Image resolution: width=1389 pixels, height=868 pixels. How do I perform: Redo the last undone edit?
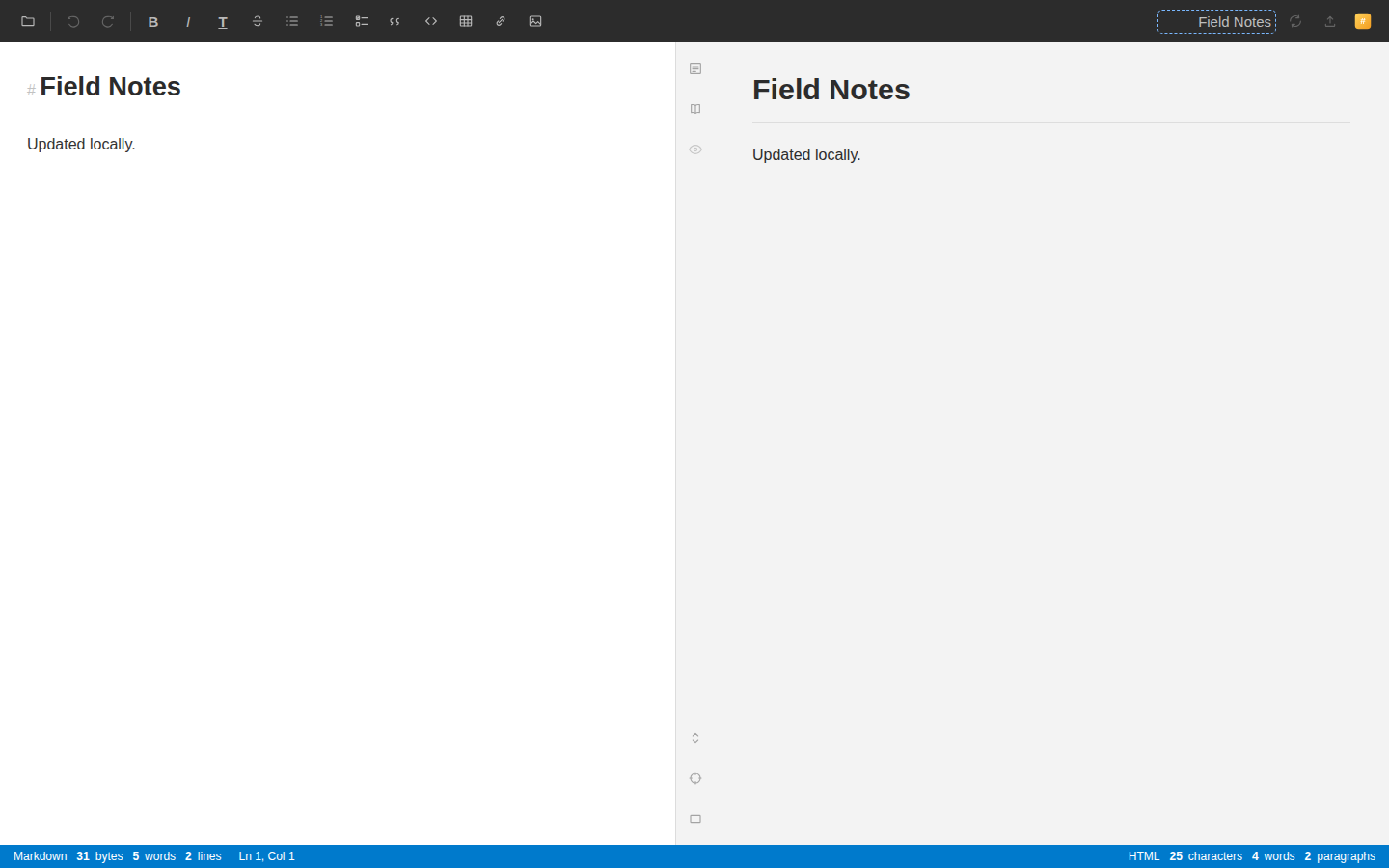pos(108,21)
